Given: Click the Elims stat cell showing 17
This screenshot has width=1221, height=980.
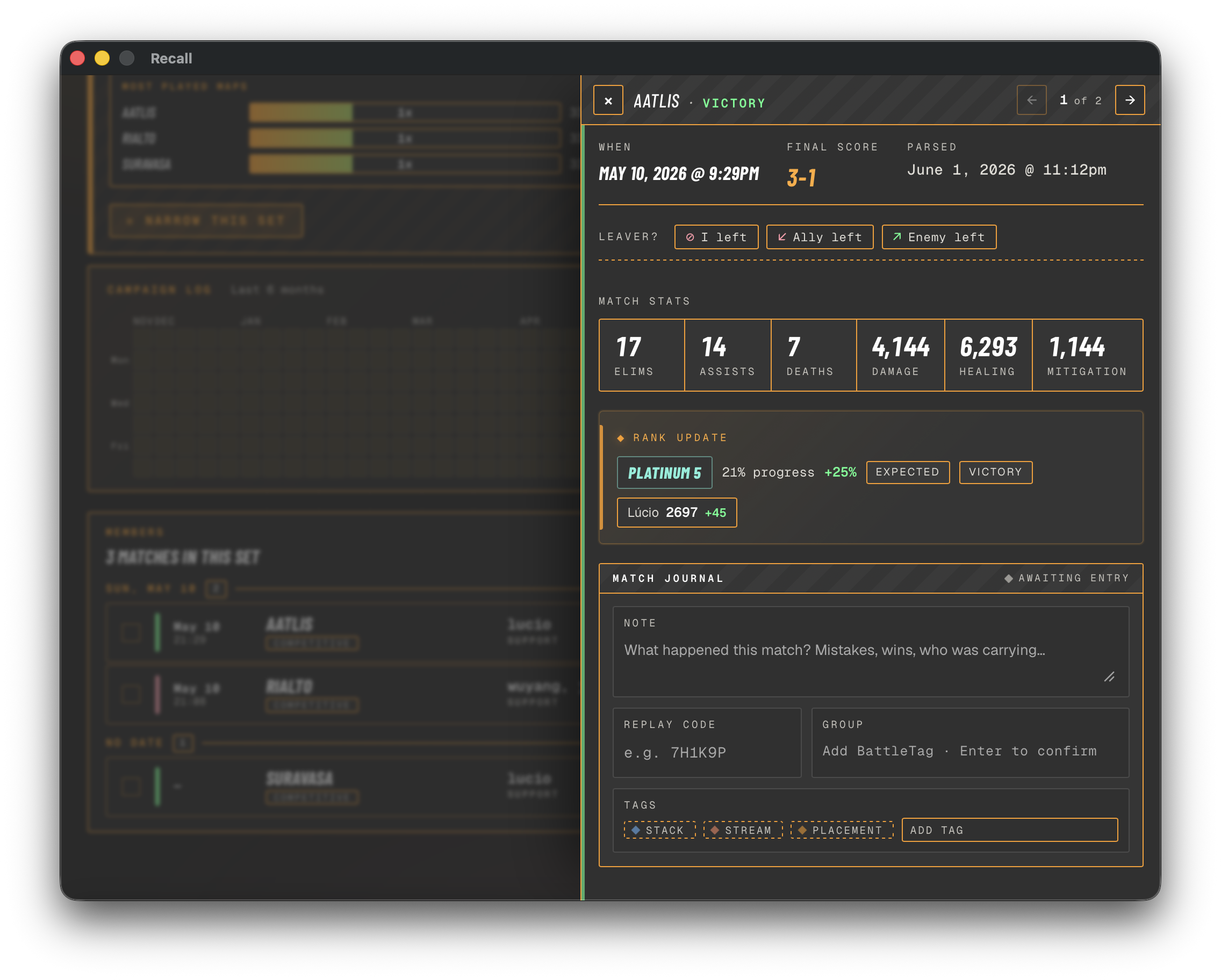Looking at the screenshot, I should click(642, 355).
